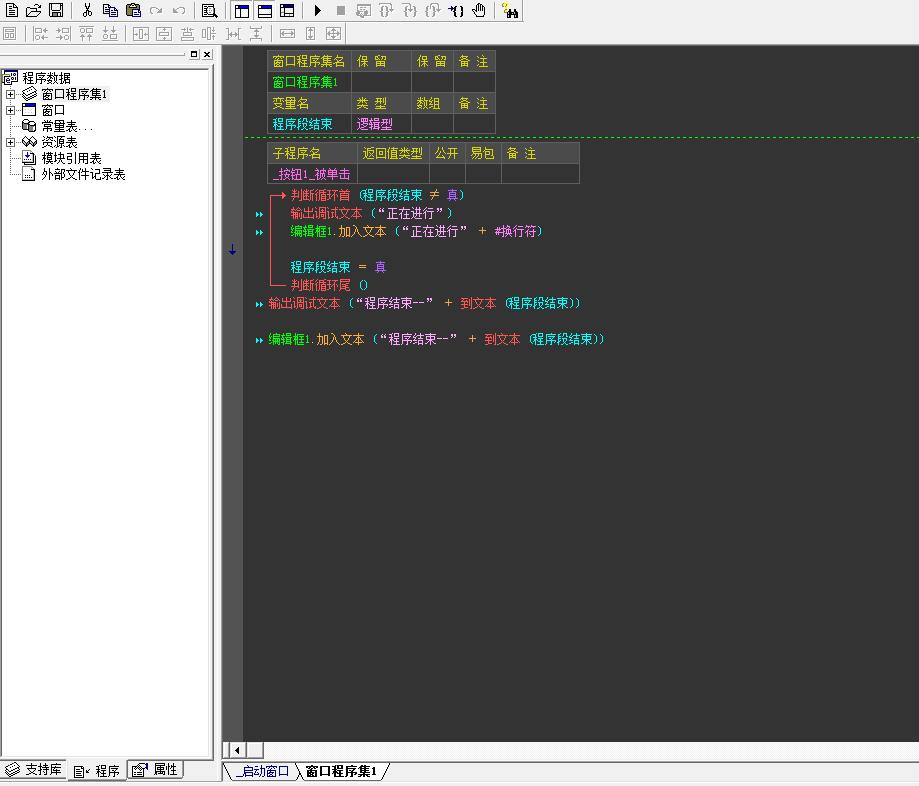This screenshot has height=786, width=919.
Task: Click the run-to-cursor debug icon
Action: (456, 10)
